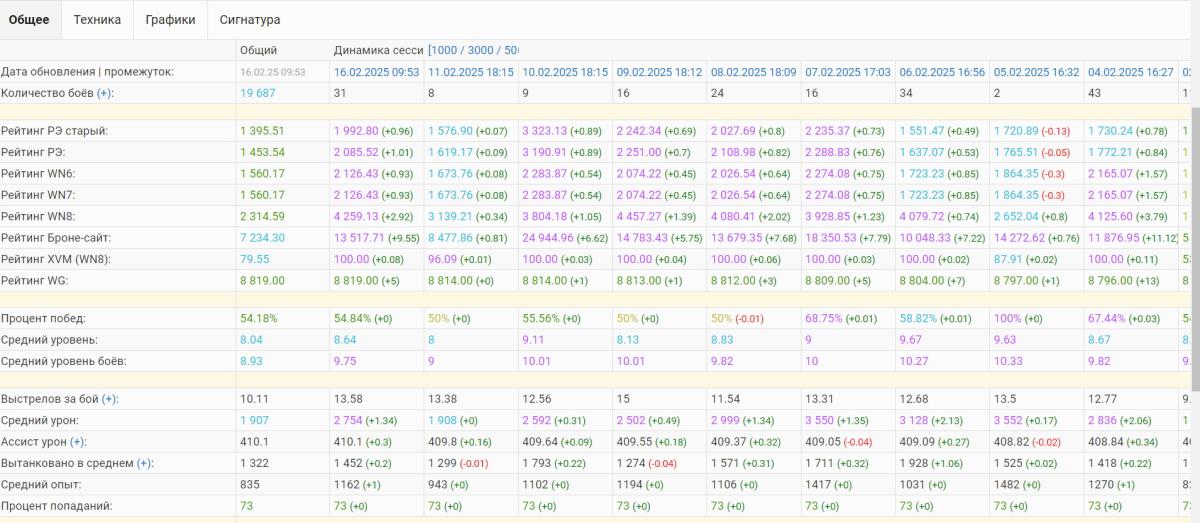This screenshot has width=1200, height=523.
Task: Click the WN8 value 4 259.13
Action: click(x=356, y=216)
